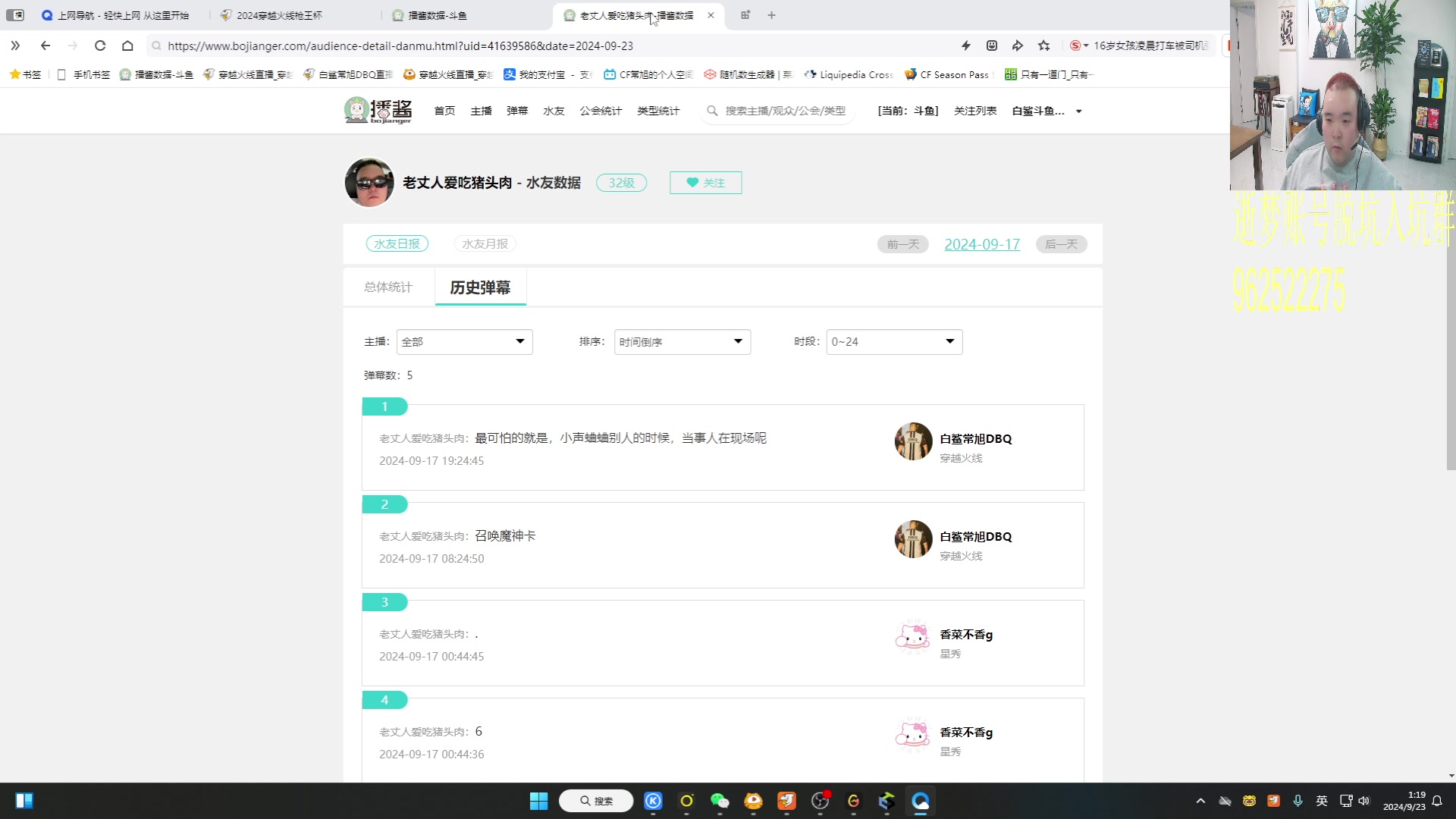The image size is (1456, 819).
Task: Click the taskbar 搜索 search box
Action: pyautogui.click(x=596, y=801)
